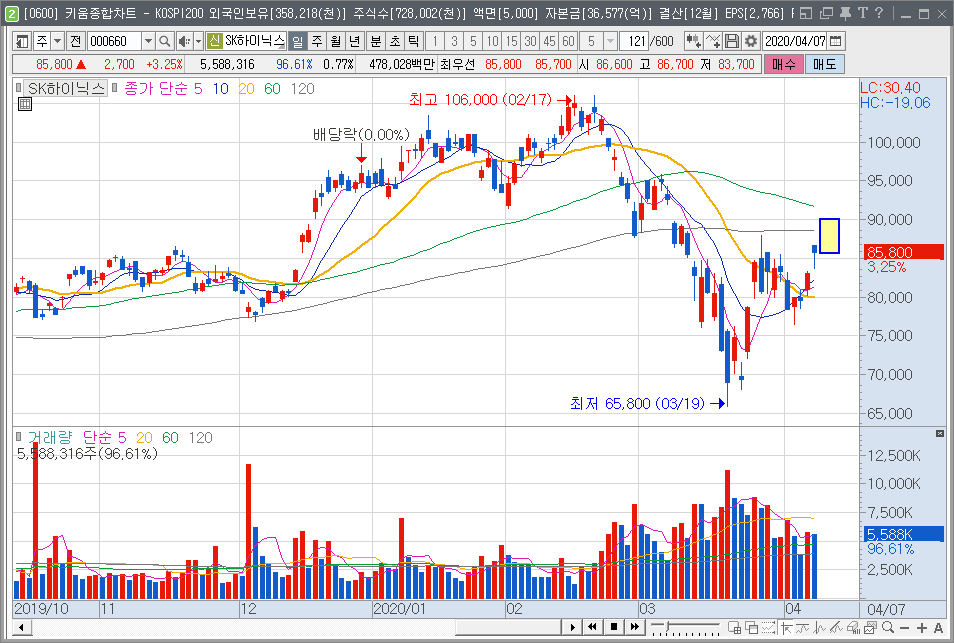
Task: Zoom out chart with minus icon
Action: tap(905, 628)
